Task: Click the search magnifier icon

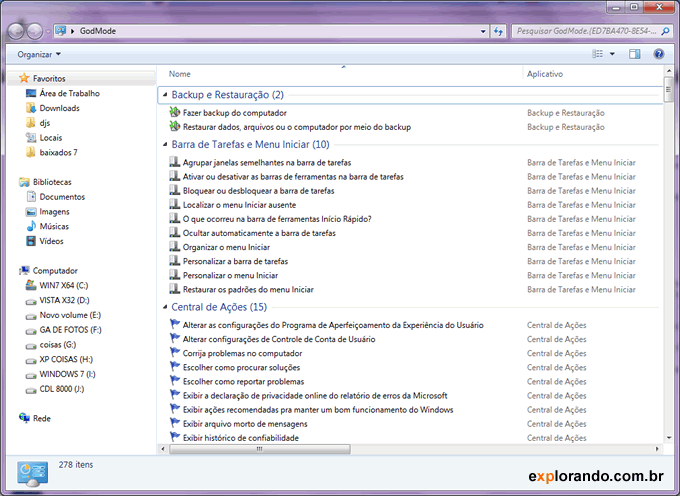Action: click(665, 31)
